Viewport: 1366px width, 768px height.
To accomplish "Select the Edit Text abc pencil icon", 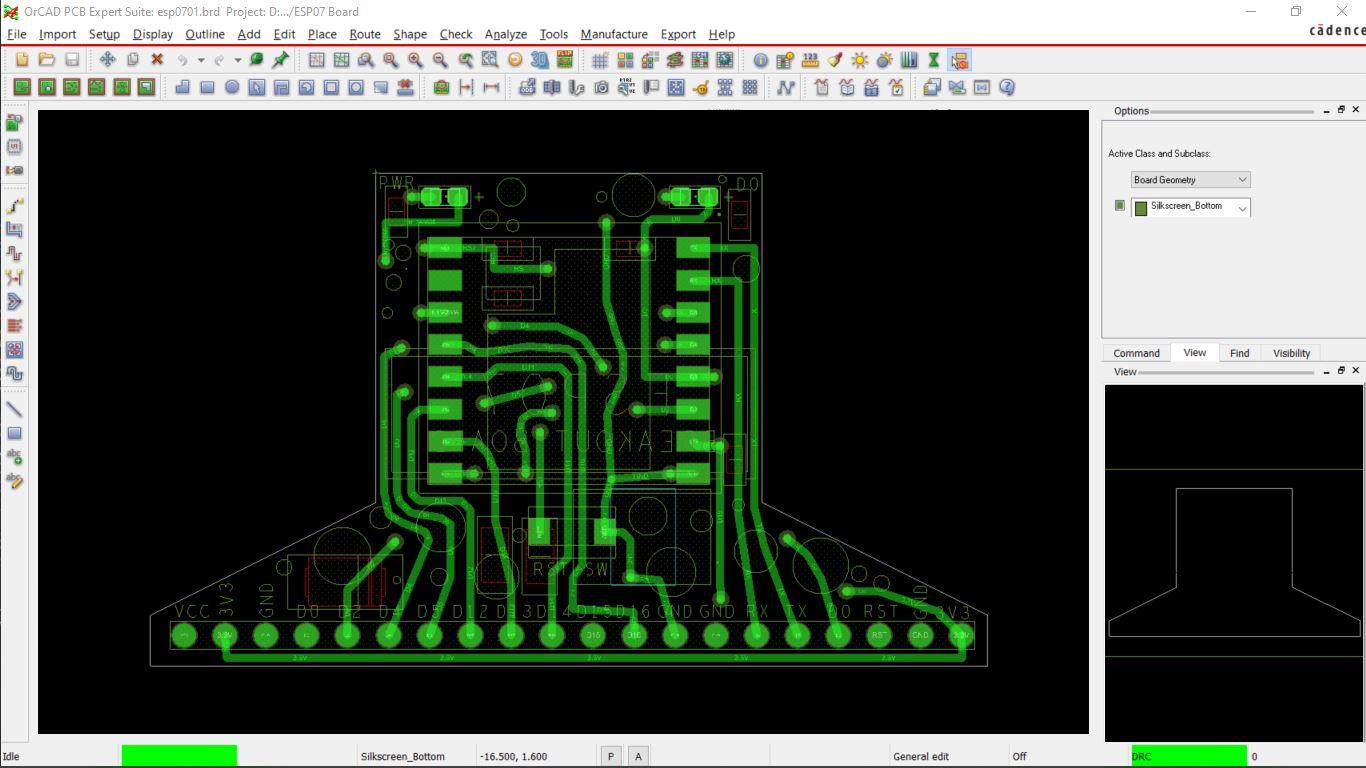I will pyautogui.click(x=14, y=481).
